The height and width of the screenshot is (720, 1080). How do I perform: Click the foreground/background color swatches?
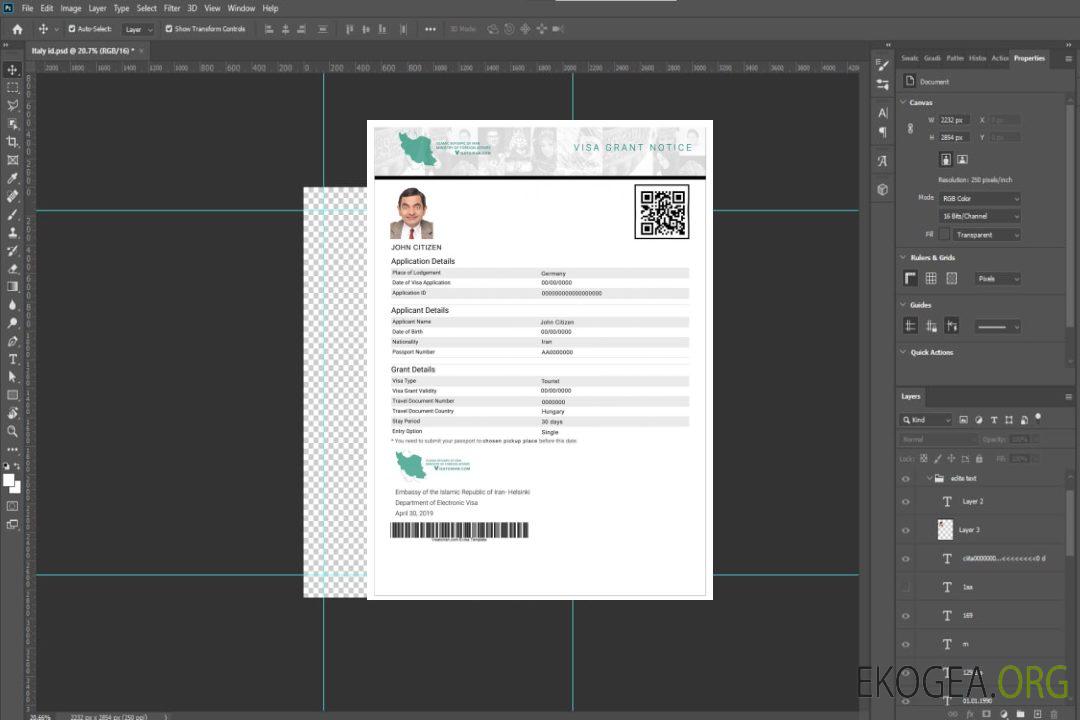12,484
